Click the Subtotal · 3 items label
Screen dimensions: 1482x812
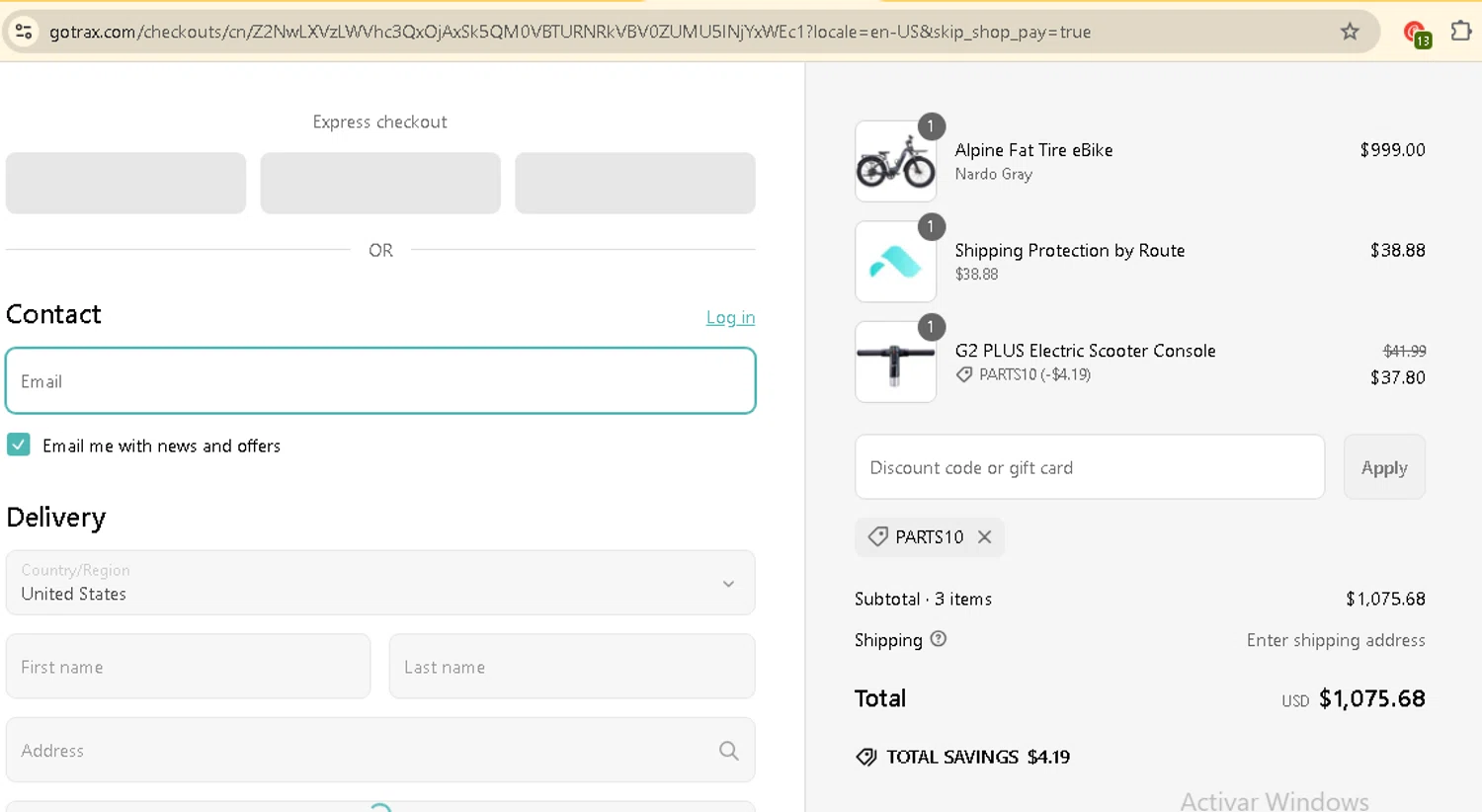pos(923,599)
